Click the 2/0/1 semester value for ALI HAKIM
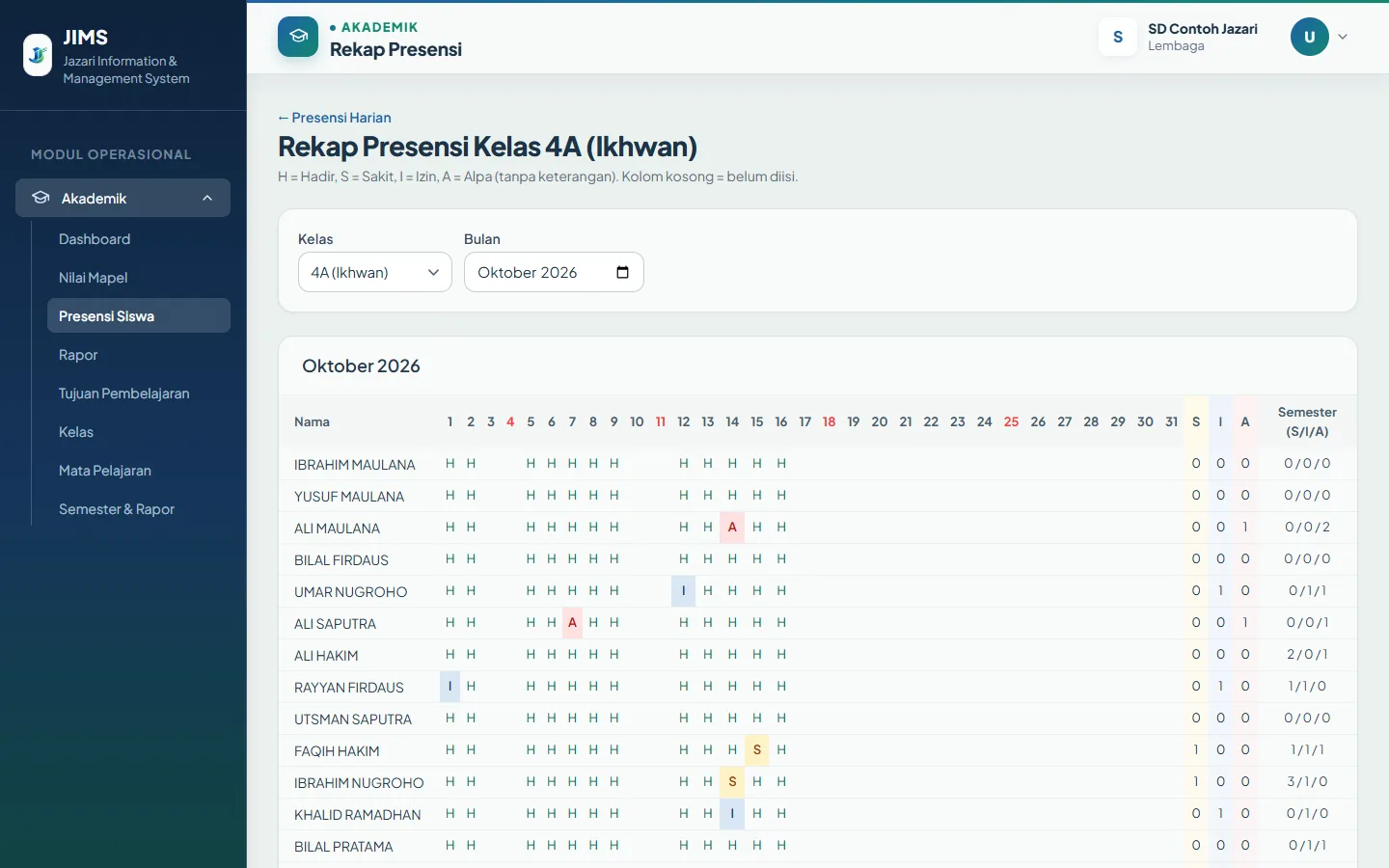This screenshot has height=868, width=1389. [1307, 654]
